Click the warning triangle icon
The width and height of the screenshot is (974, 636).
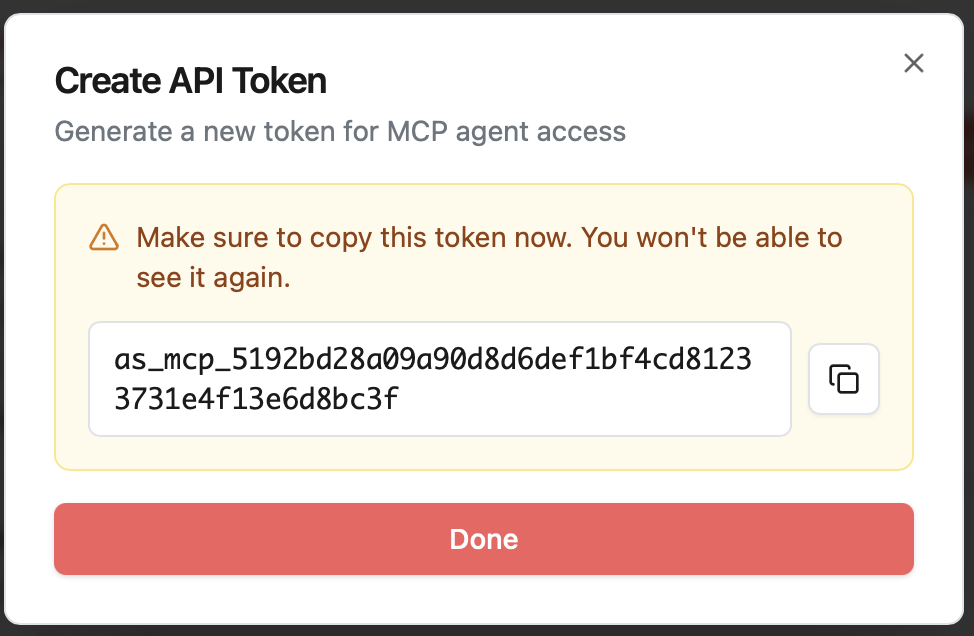(104, 238)
